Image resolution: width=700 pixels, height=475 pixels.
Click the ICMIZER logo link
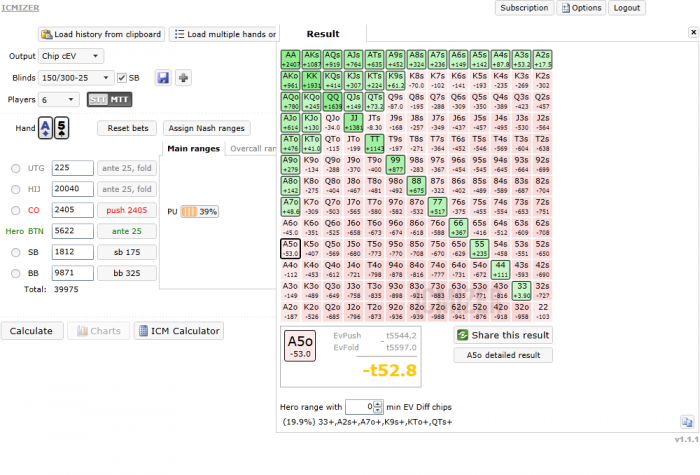click(20, 8)
